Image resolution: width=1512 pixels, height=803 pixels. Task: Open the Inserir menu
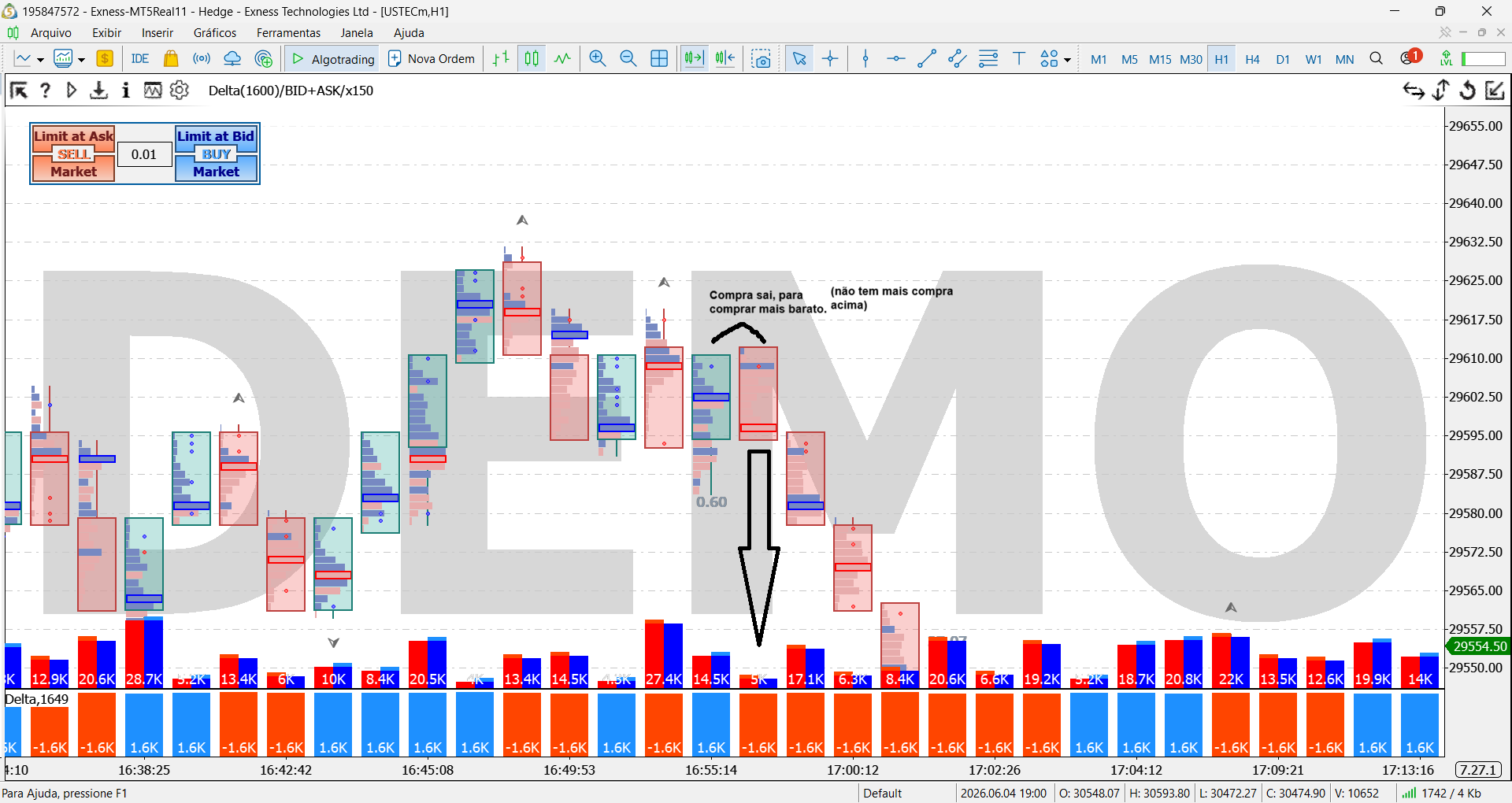(157, 33)
